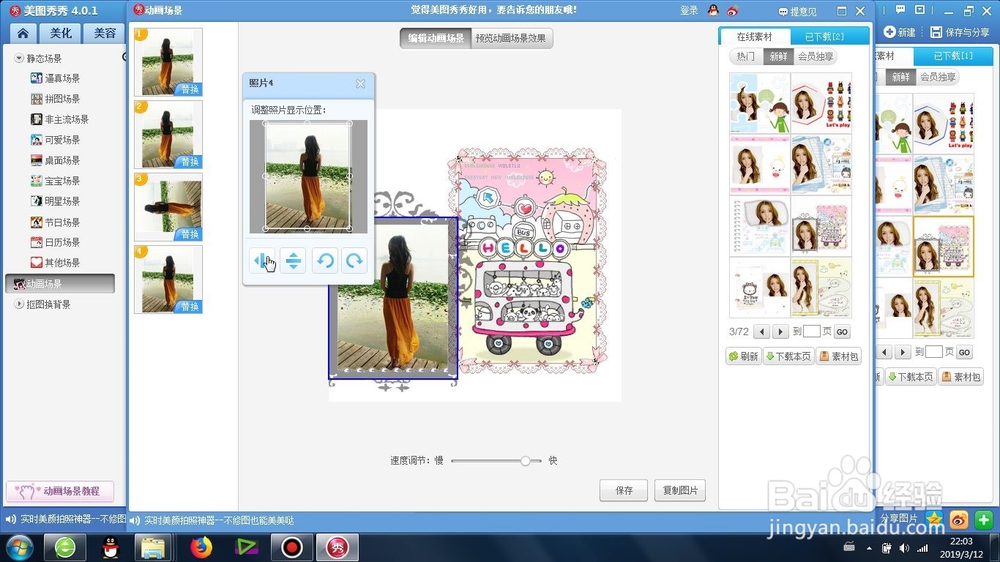Select the Let's play hexagon scene template

(x=821, y=103)
